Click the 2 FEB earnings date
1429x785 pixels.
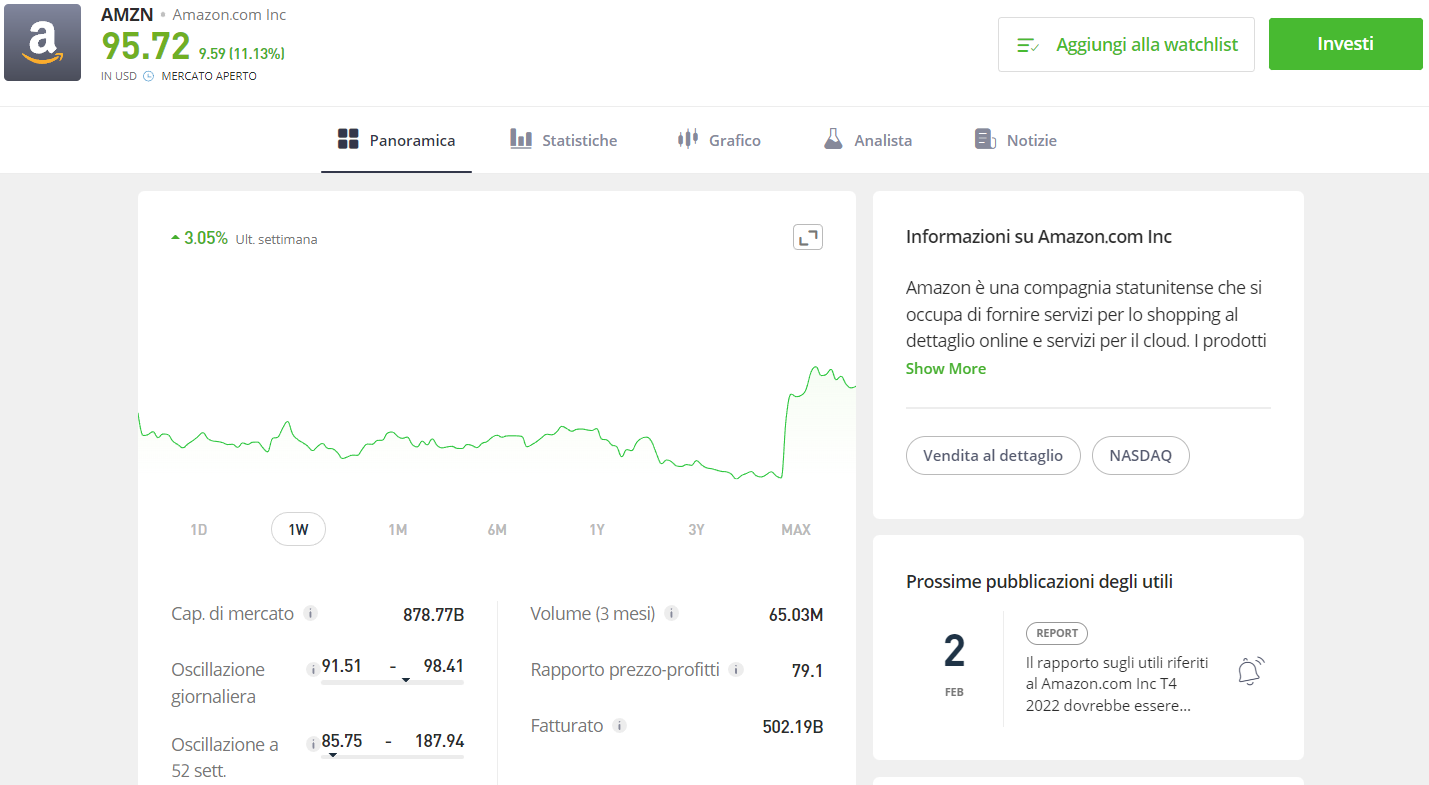tap(954, 664)
